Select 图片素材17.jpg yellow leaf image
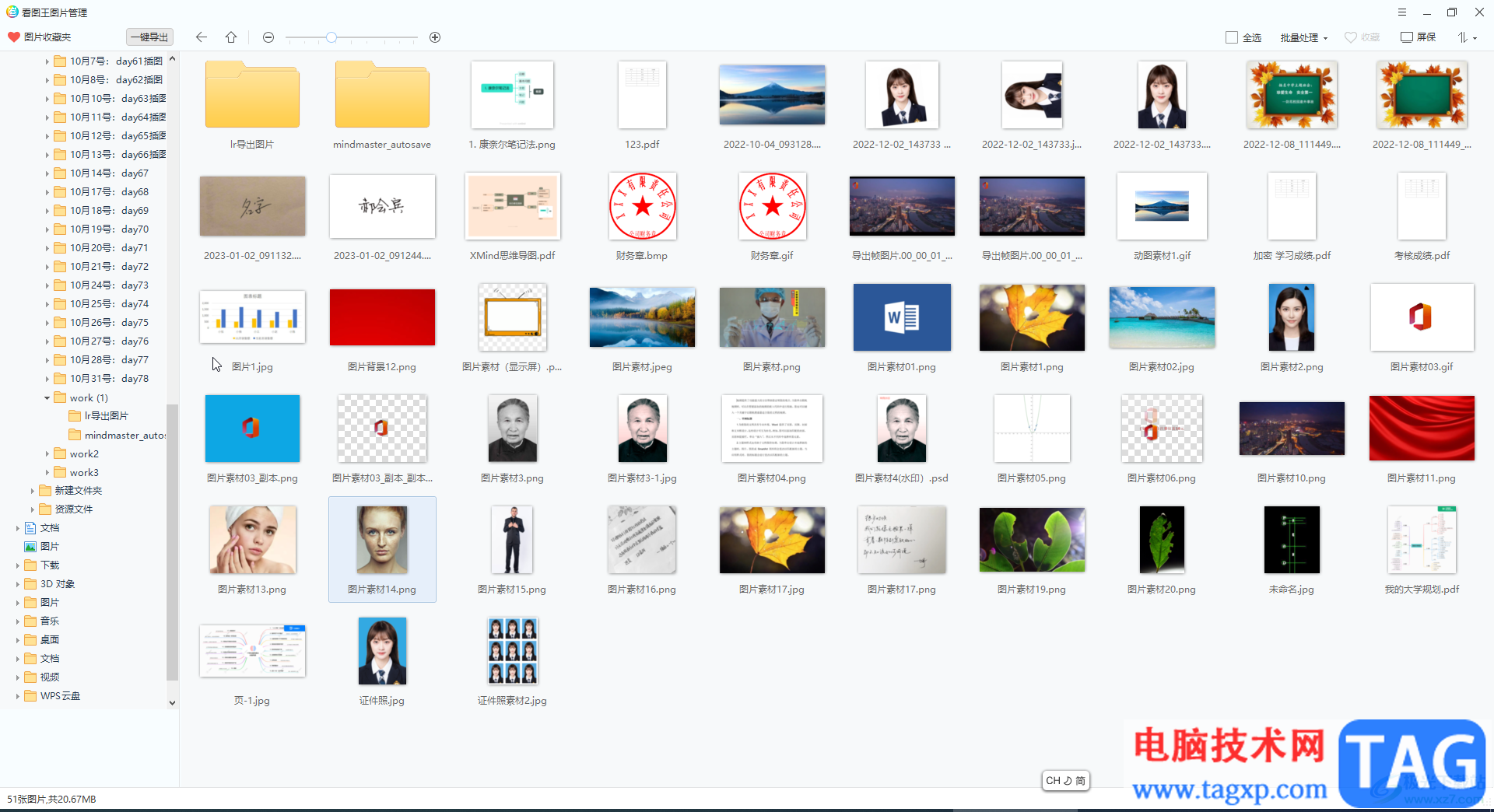This screenshot has height=812, width=1494. [772, 540]
